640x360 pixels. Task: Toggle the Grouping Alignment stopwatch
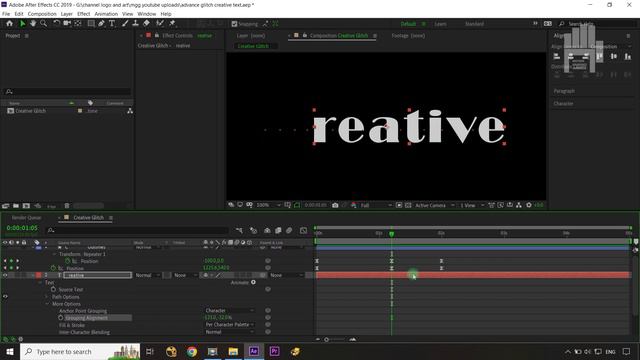click(60, 318)
